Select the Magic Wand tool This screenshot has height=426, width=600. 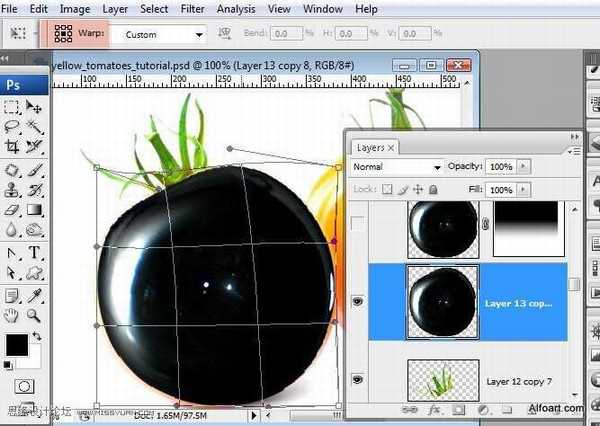[x=34, y=127]
